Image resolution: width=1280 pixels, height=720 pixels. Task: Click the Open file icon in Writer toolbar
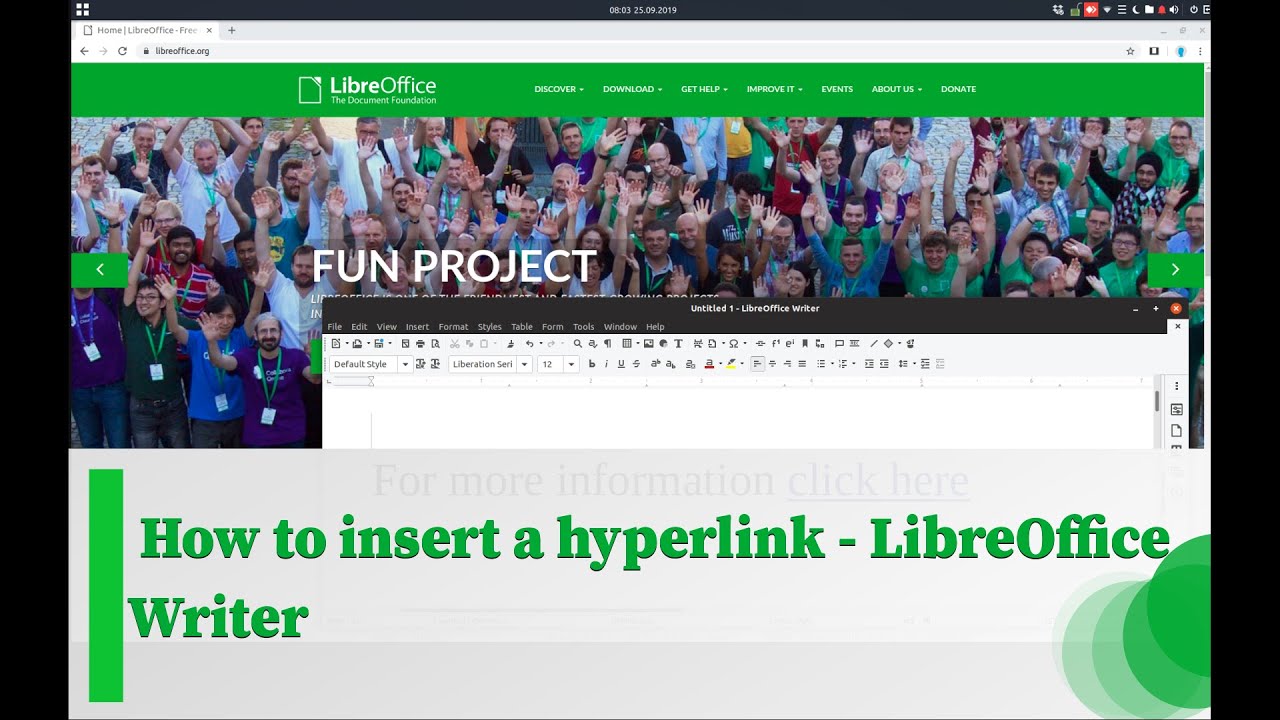point(357,343)
